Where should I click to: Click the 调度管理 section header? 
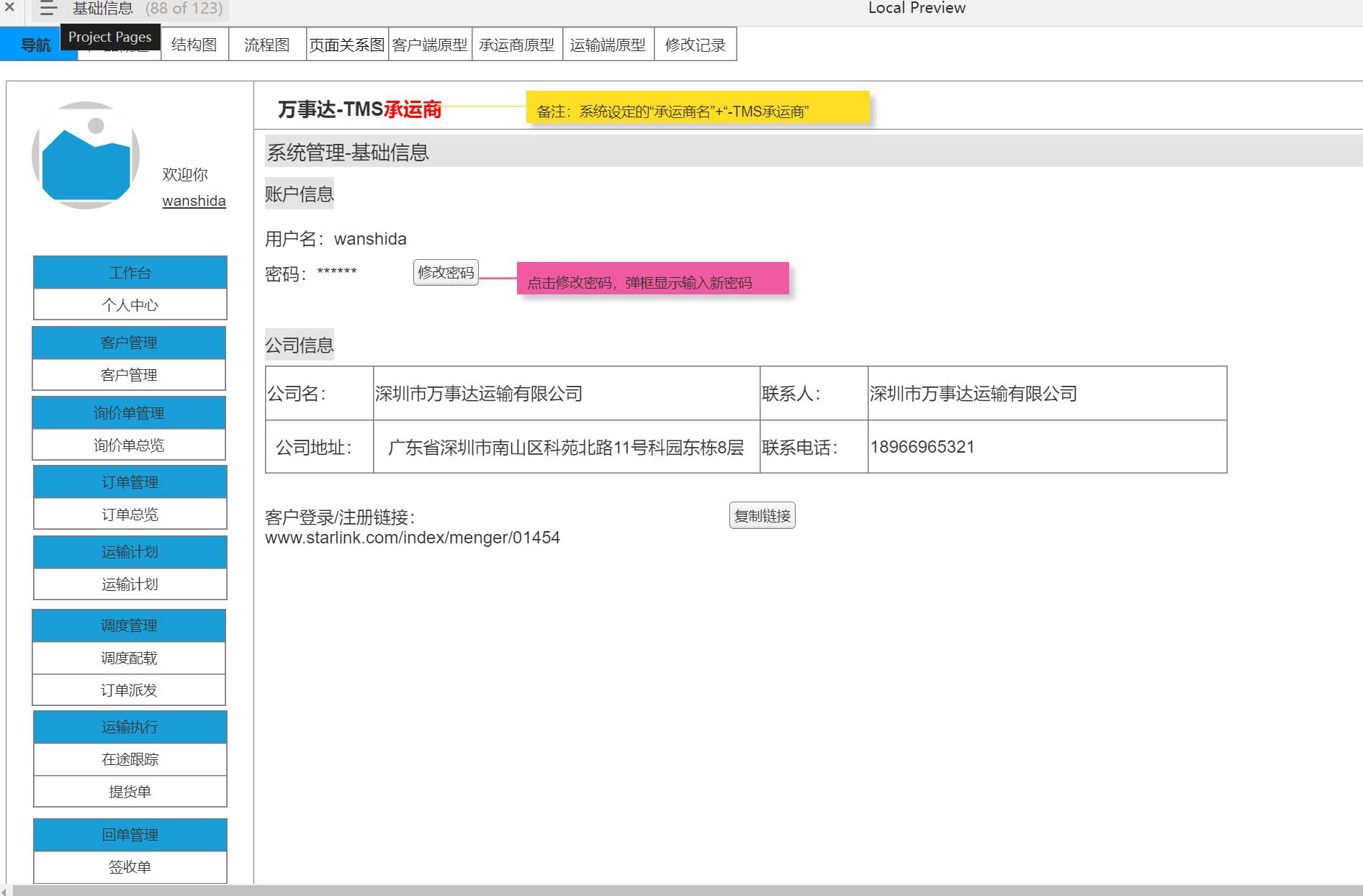click(129, 625)
